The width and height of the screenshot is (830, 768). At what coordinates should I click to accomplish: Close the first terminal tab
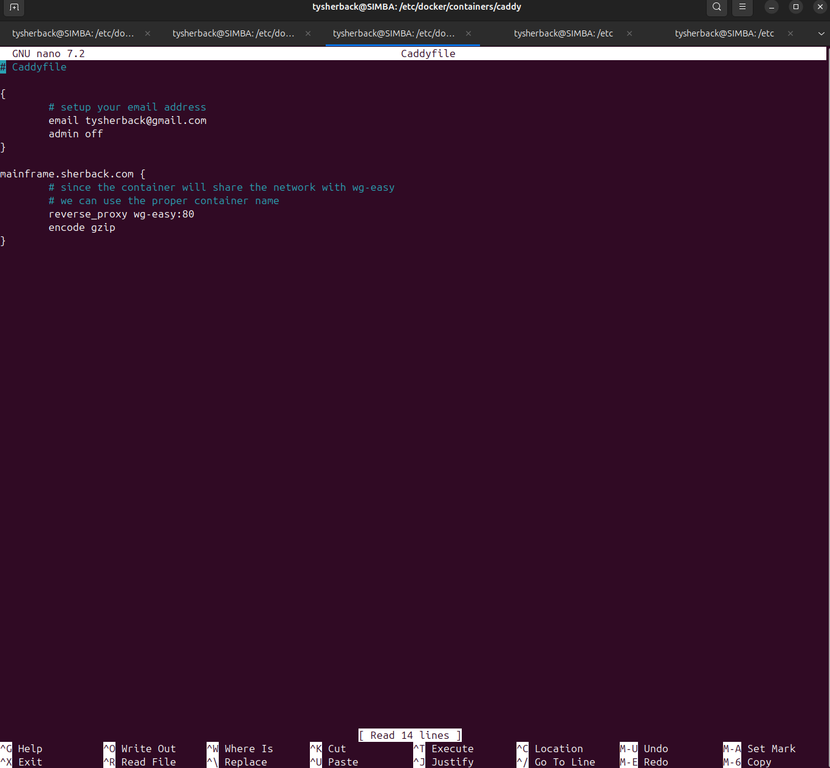[148, 33]
